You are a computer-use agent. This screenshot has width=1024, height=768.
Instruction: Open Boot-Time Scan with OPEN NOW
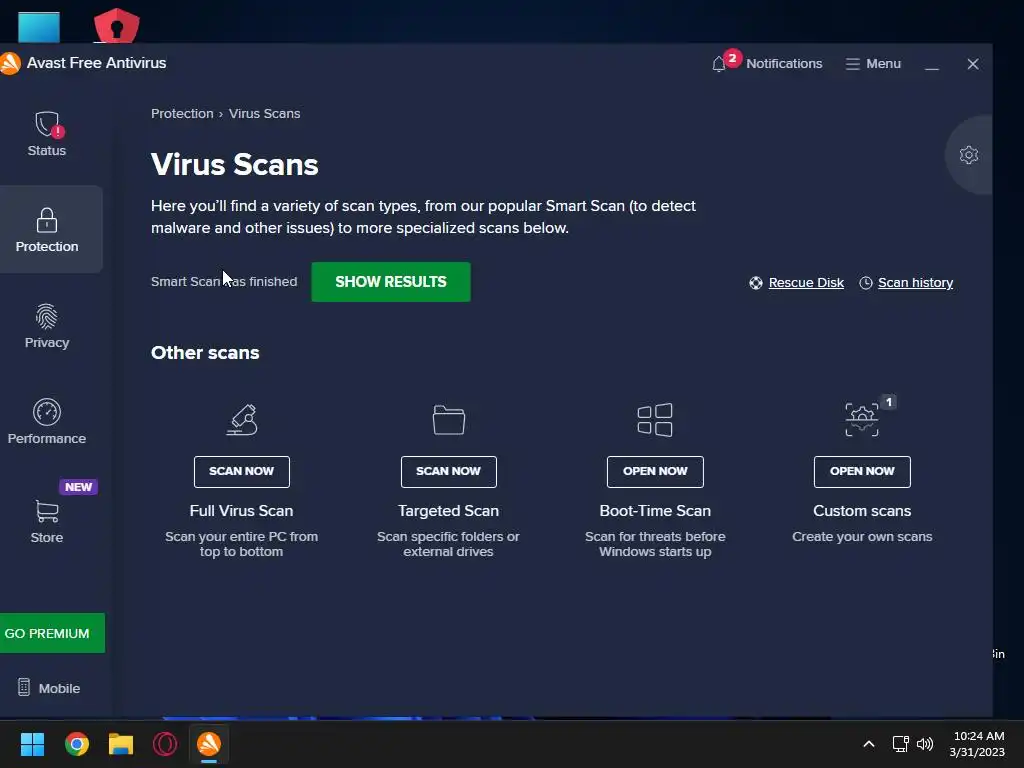[x=655, y=472]
